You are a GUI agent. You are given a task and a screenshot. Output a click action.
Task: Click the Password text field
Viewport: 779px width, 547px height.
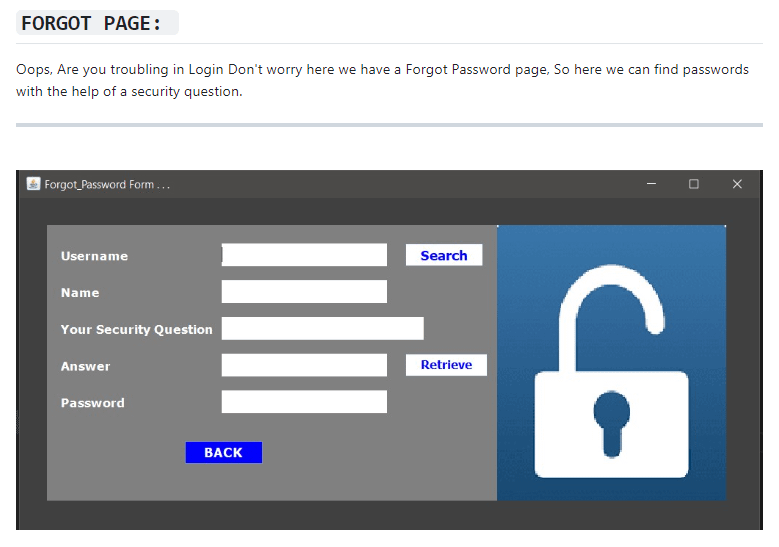(304, 402)
